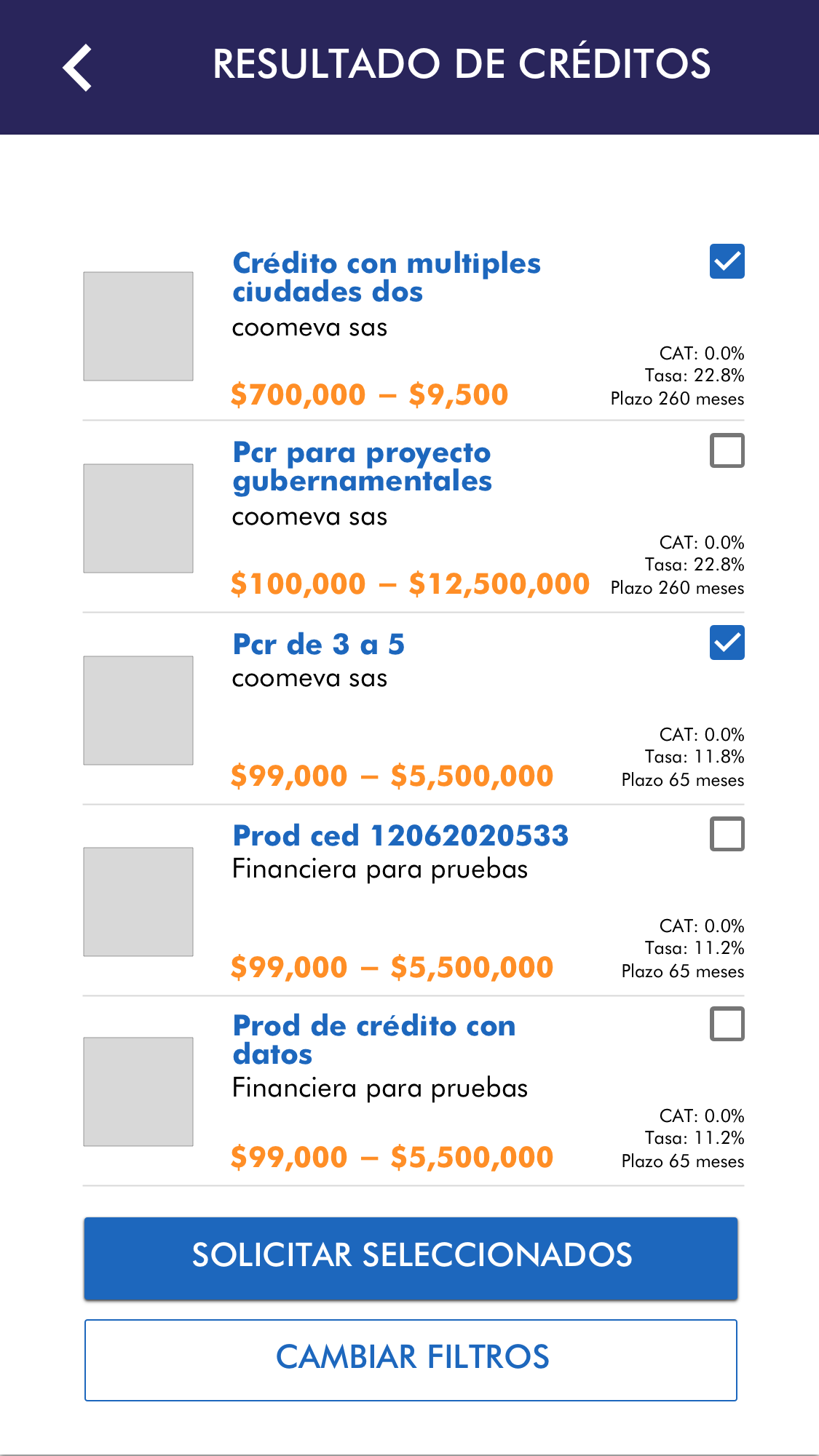Check the Pcr para proyecto gubernamentales checkbox
Image resolution: width=819 pixels, height=1456 pixels.
click(x=727, y=450)
